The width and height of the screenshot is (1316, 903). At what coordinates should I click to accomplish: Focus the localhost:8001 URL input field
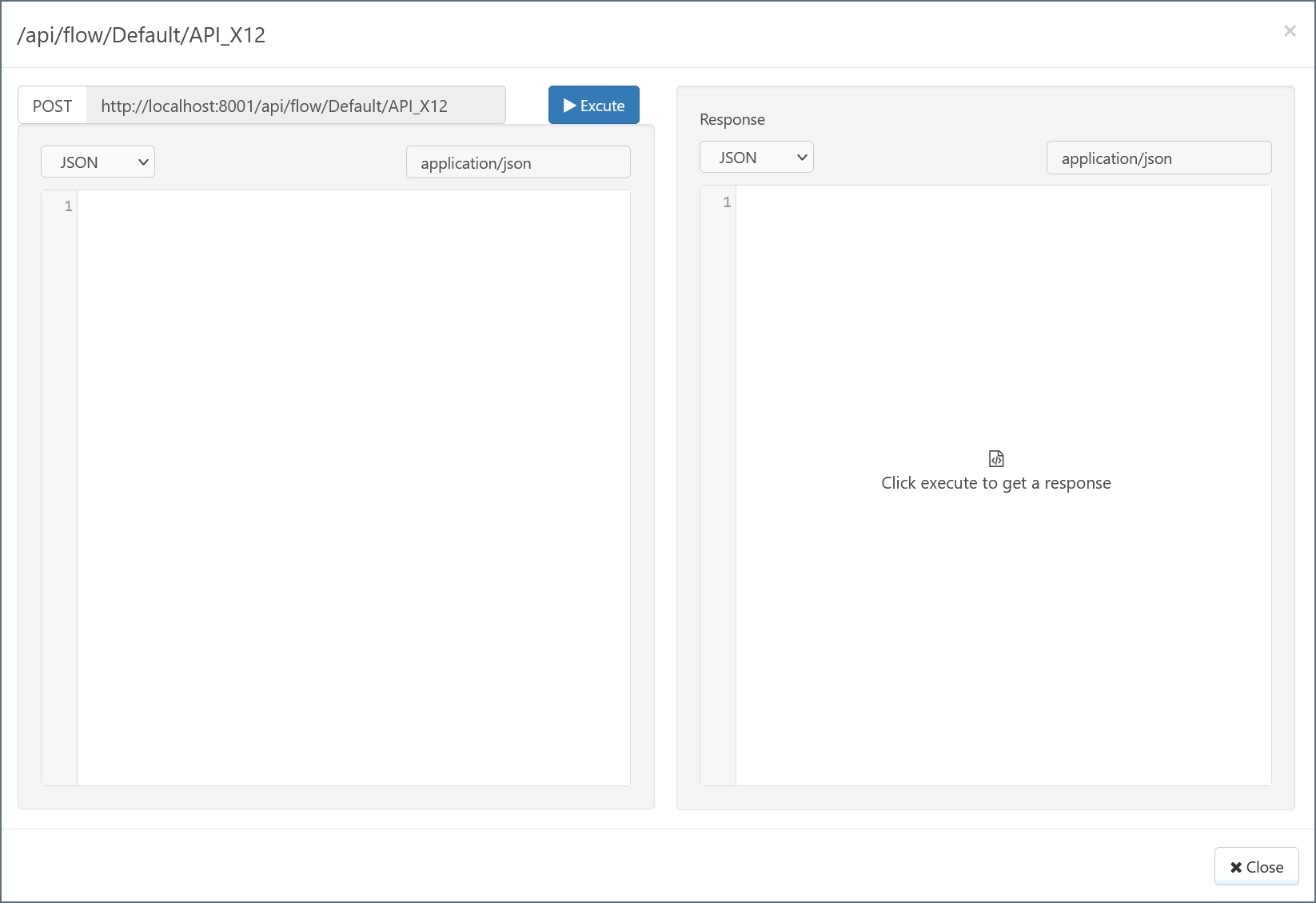pyautogui.click(x=295, y=106)
